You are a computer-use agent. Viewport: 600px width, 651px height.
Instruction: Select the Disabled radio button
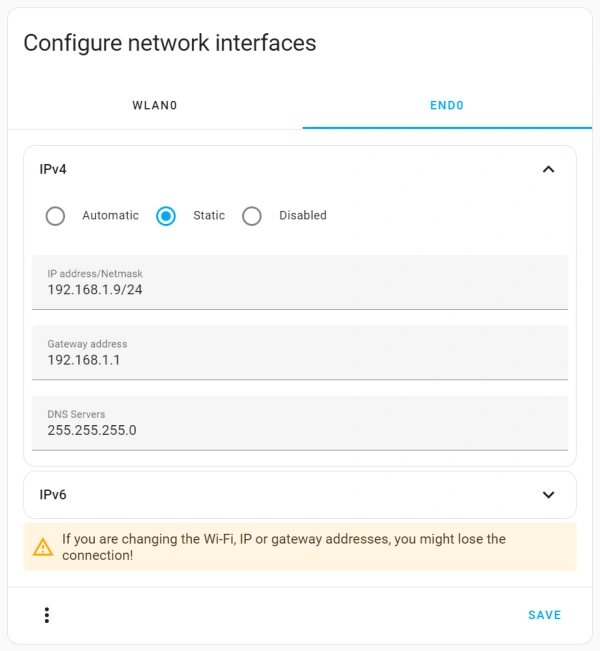point(252,216)
